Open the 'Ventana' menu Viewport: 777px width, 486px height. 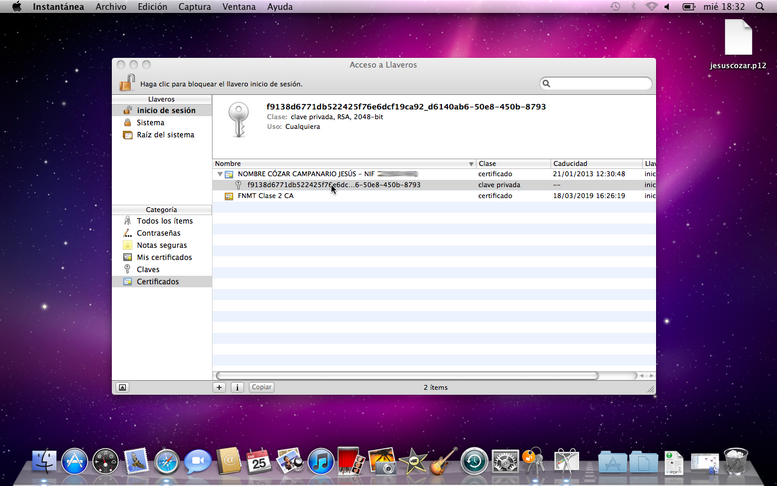tap(239, 7)
